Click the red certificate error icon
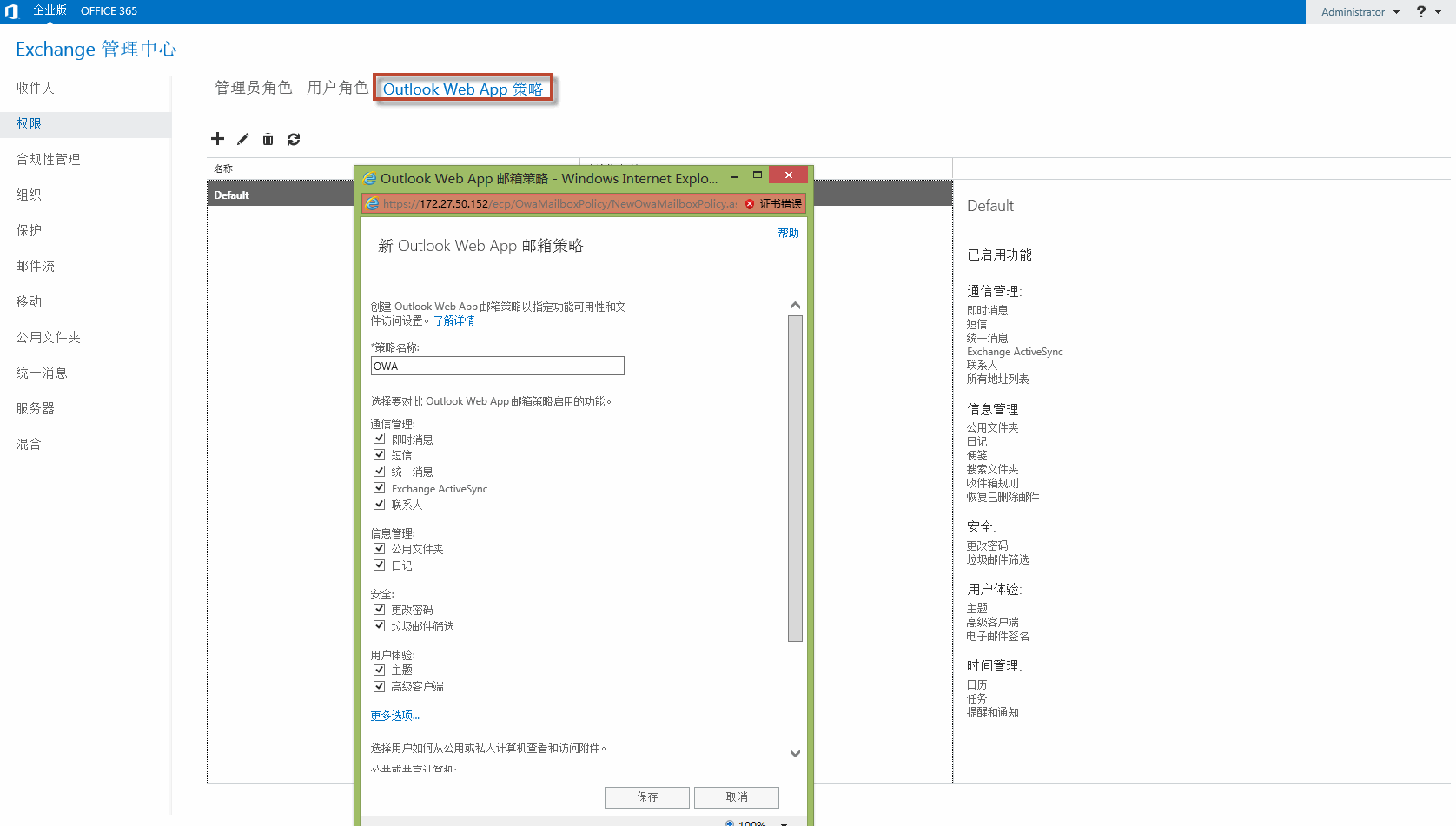 [750, 204]
